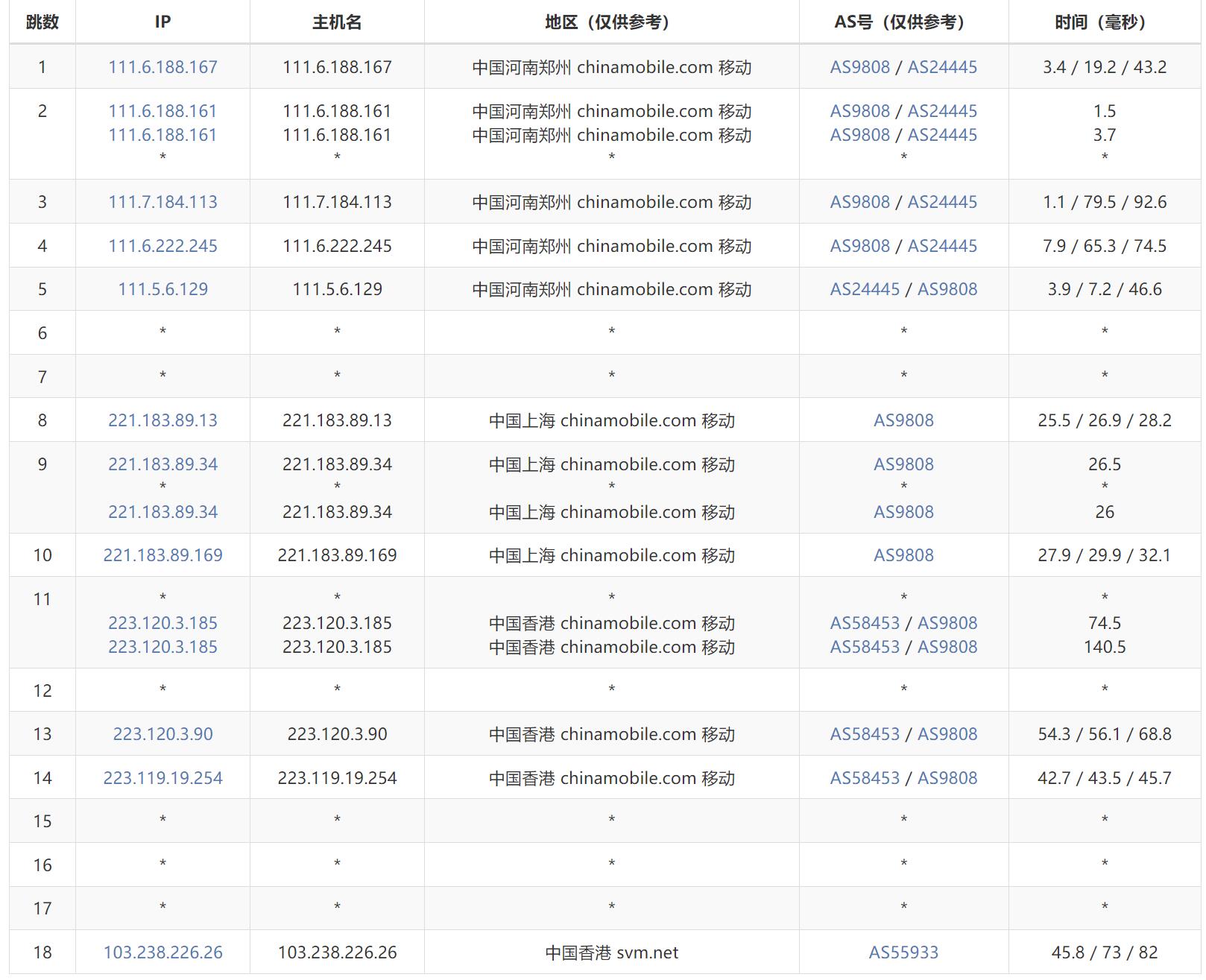Screen dimensions: 1206x980
Task: Click the 跳数 column header
Action: 42,22
